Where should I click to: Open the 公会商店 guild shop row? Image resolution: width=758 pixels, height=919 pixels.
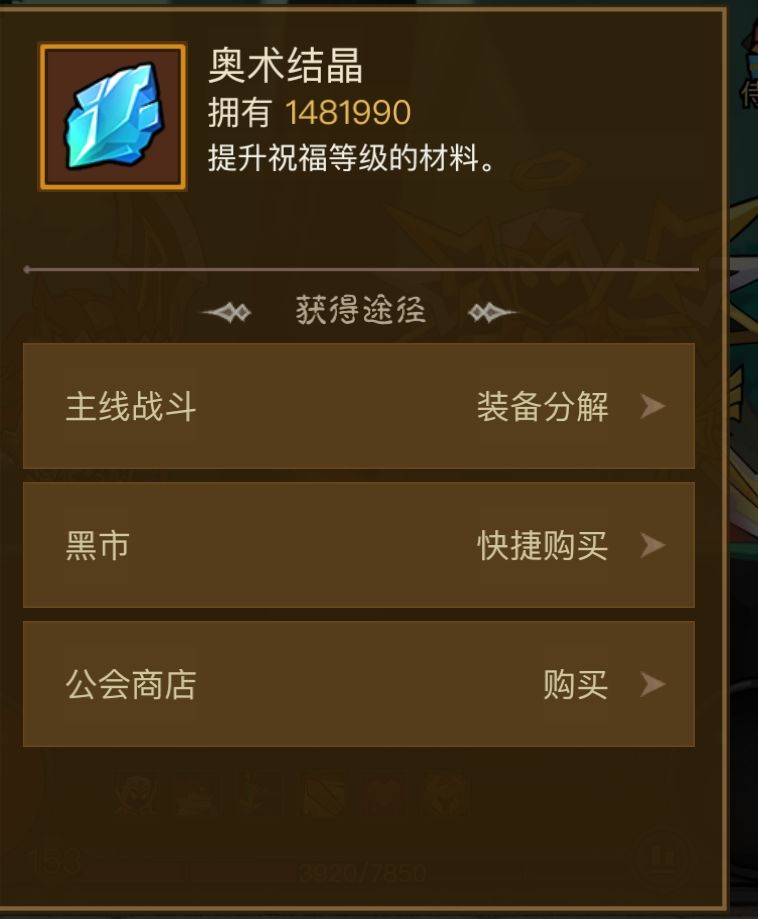tap(359, 684)
